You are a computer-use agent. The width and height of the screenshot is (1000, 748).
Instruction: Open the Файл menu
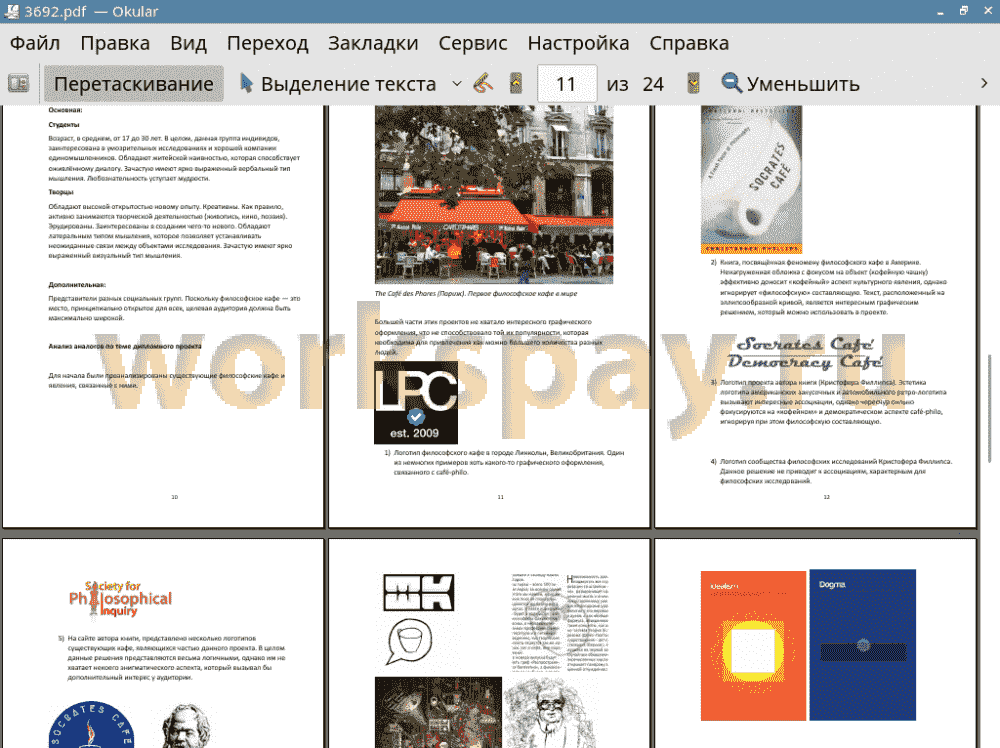[35, 43]
